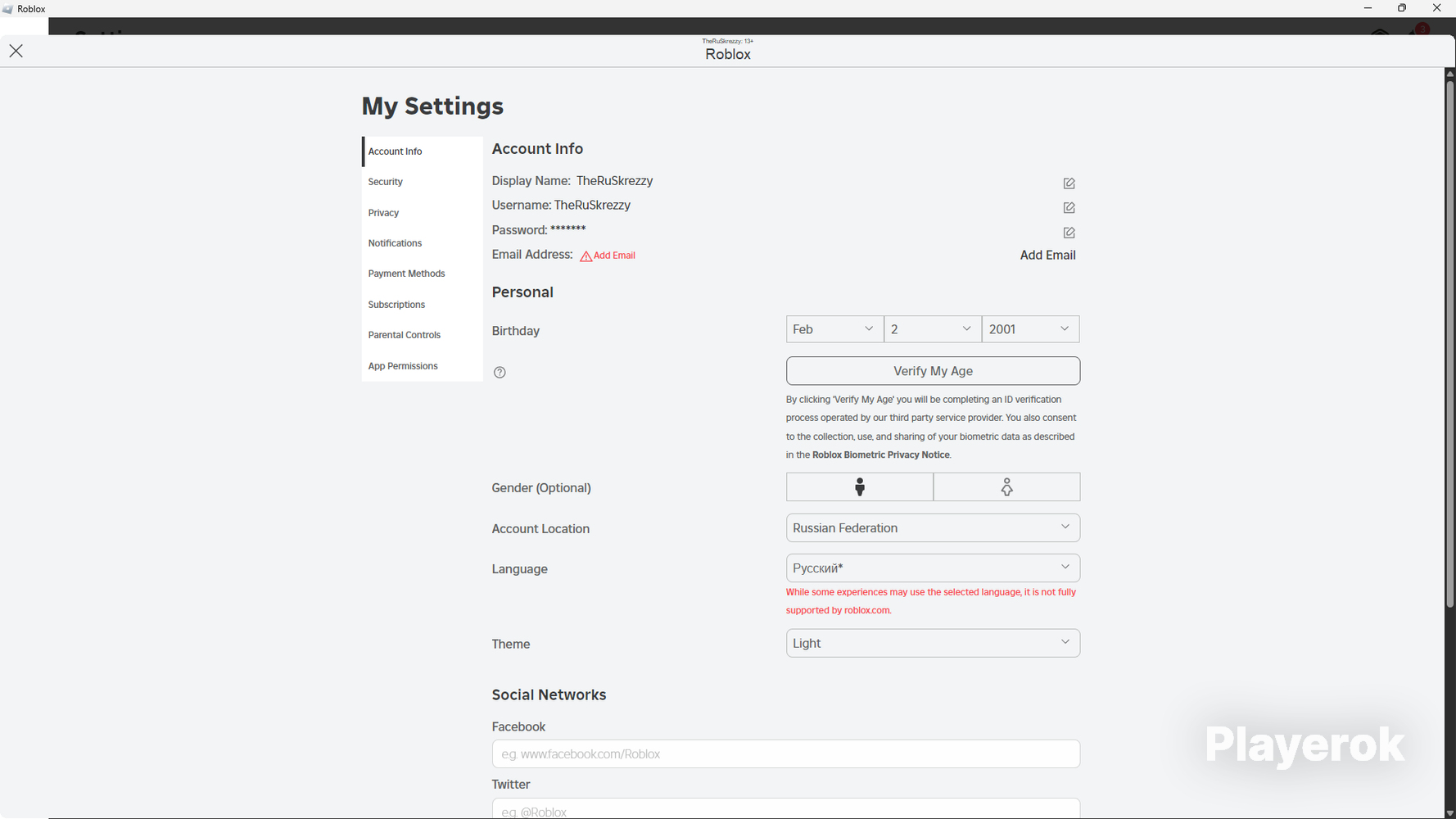
Task: Open the Privacy settings tab
Action: [x=423, y=213]
